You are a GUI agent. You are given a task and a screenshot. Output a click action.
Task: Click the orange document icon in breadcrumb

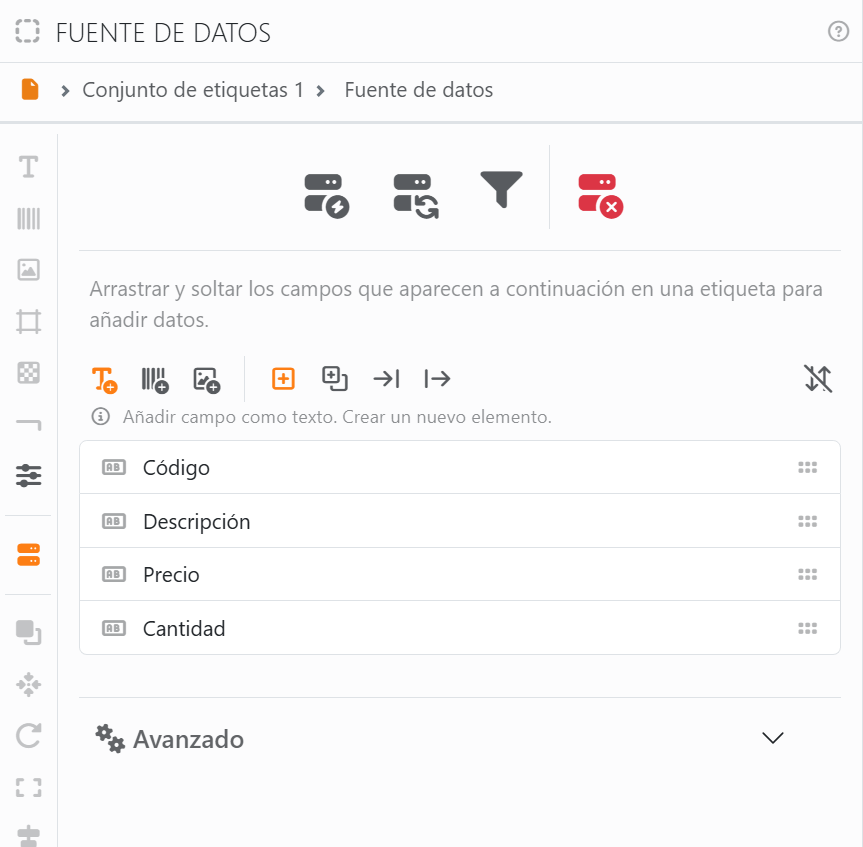coord(30,89)
